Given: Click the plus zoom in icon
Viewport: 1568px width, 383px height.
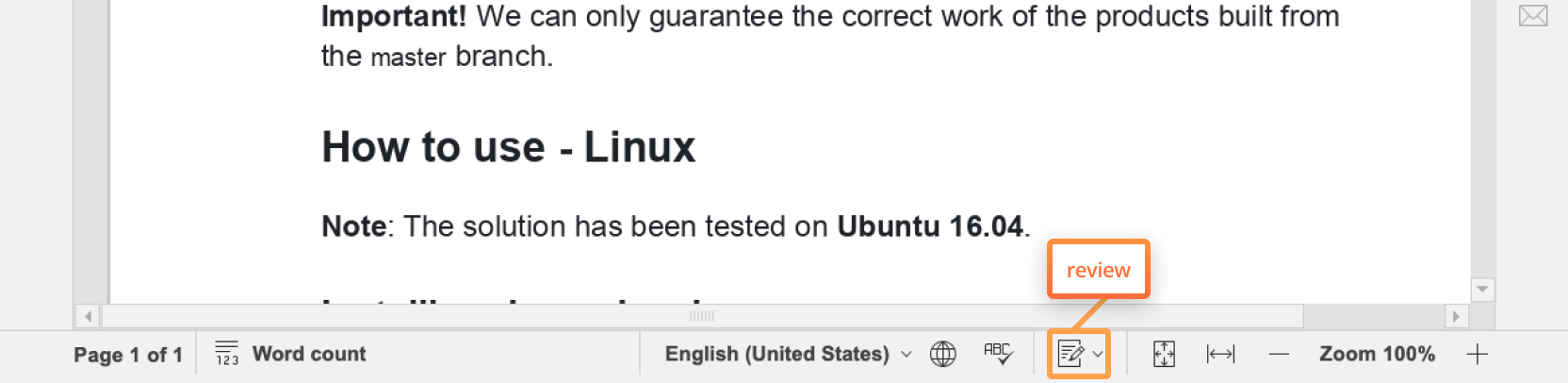Looking at the screenshot, I should pos(1478,354).
